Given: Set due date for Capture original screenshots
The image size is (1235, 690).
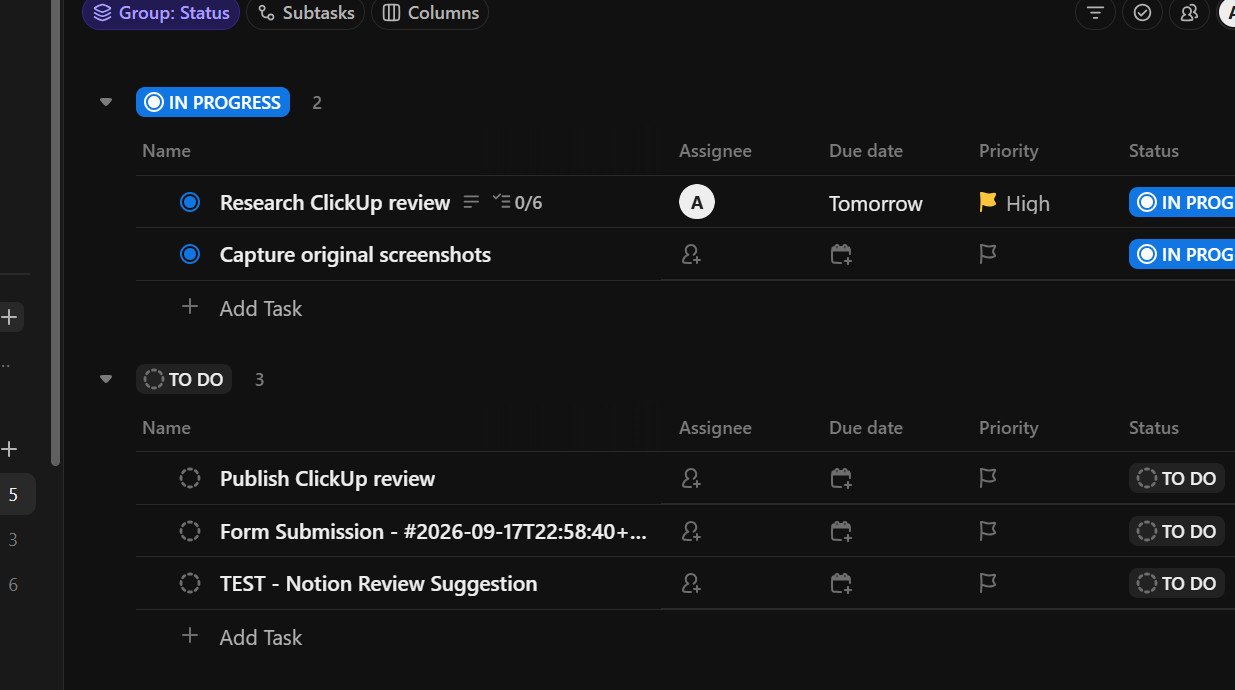Looking at the screenshot, I should click(x=841, y=254).
